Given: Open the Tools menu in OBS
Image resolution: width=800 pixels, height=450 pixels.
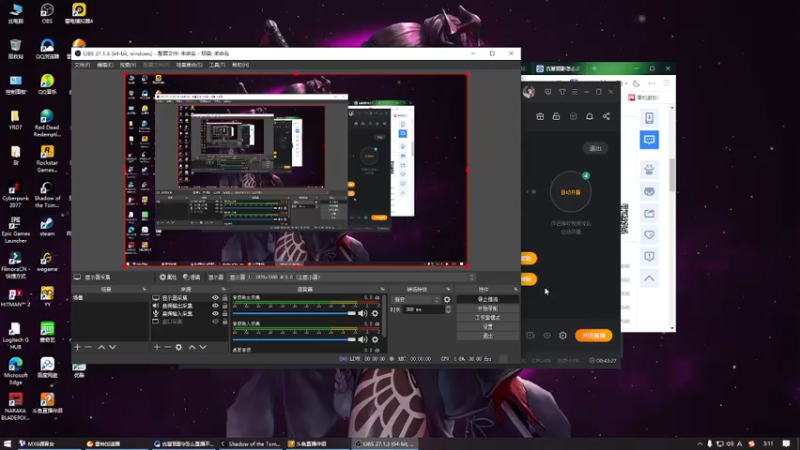Looking at the screenshot, I should pos(217,65).
